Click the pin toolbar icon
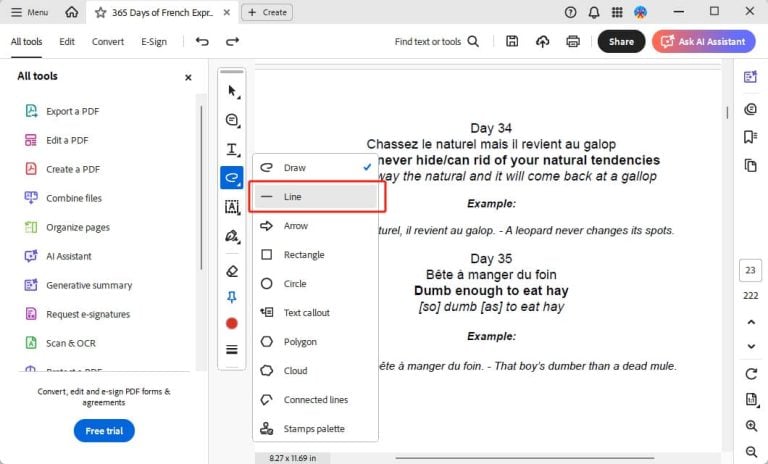The image size is (768, 464). [x=232, y=297]
